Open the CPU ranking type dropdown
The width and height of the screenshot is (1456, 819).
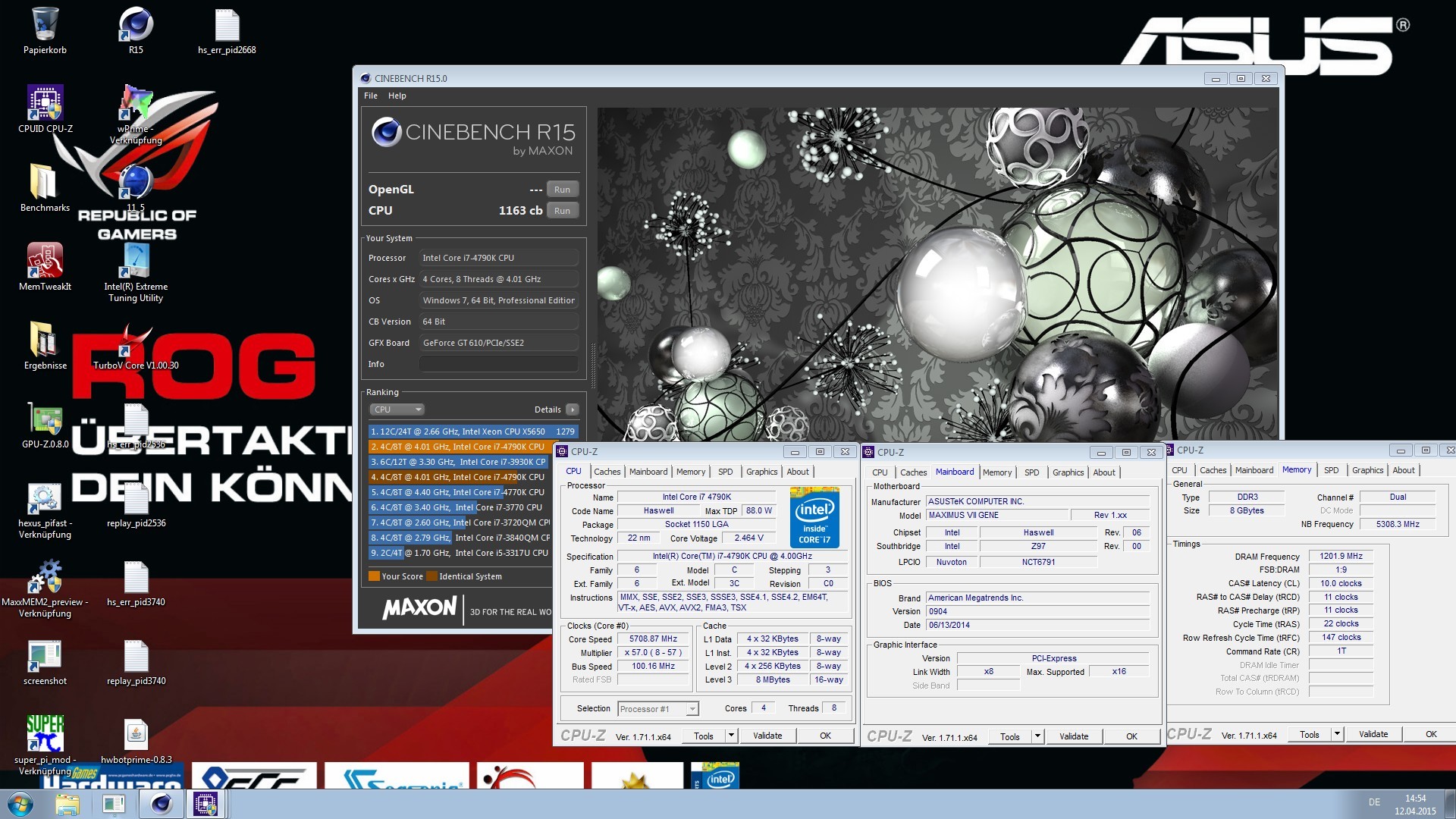[x=397, y=409]
